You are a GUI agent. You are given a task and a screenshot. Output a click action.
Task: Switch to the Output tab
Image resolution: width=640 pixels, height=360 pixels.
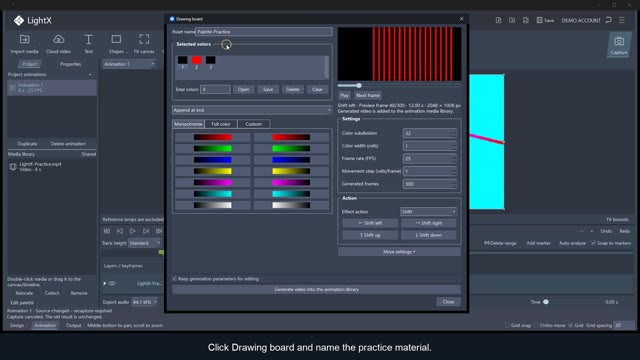tap(73, 325)
